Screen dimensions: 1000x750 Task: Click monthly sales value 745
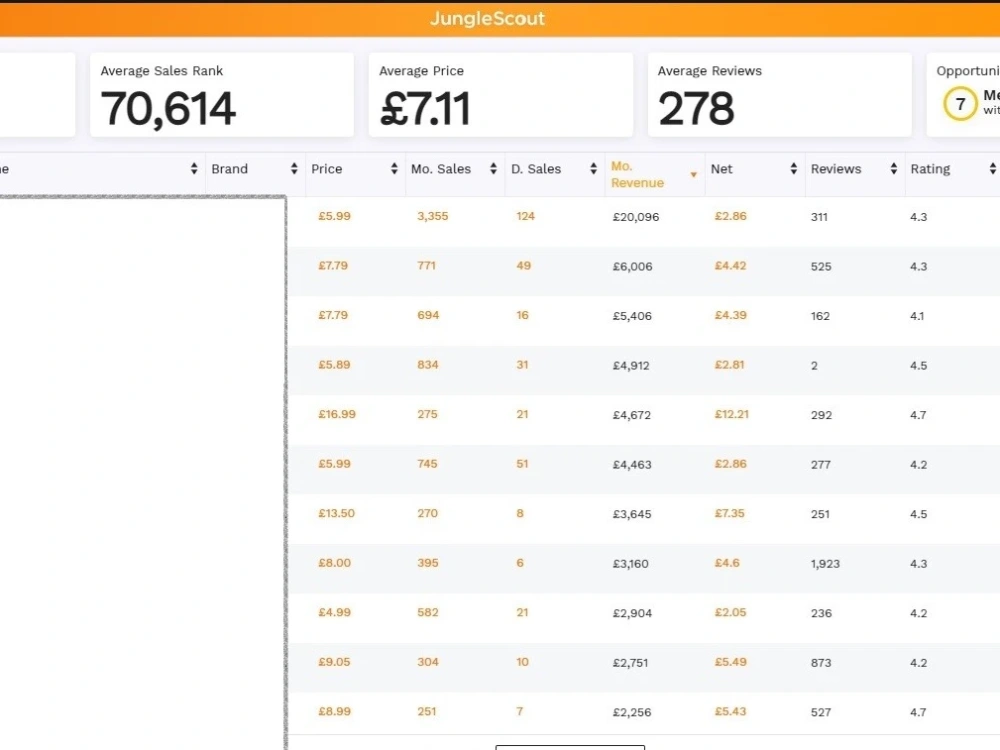pos(427,464)
